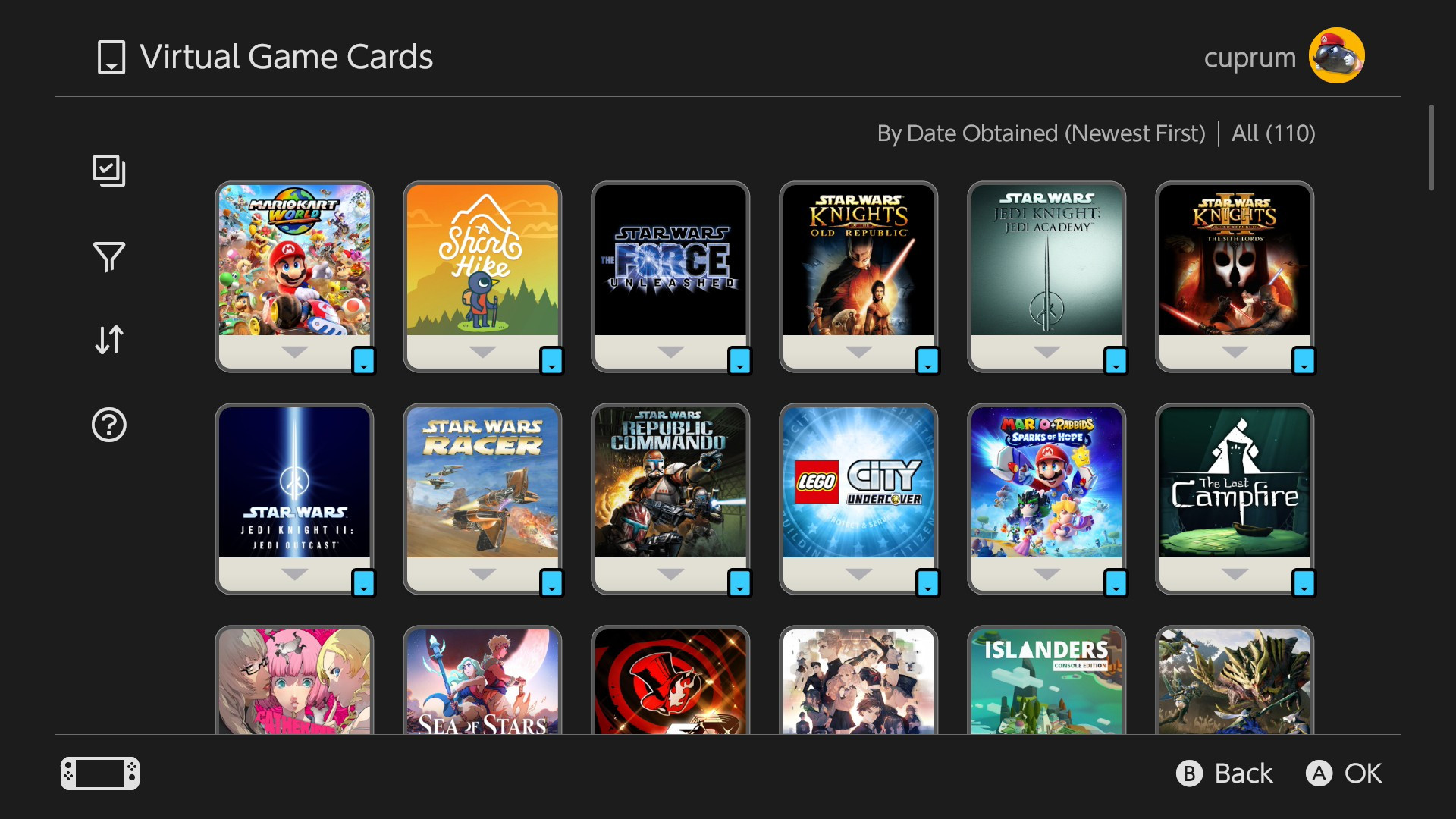Click the blue download badge on Mario Kart World
Screen dimensions: 1456x819
[364, 361]
